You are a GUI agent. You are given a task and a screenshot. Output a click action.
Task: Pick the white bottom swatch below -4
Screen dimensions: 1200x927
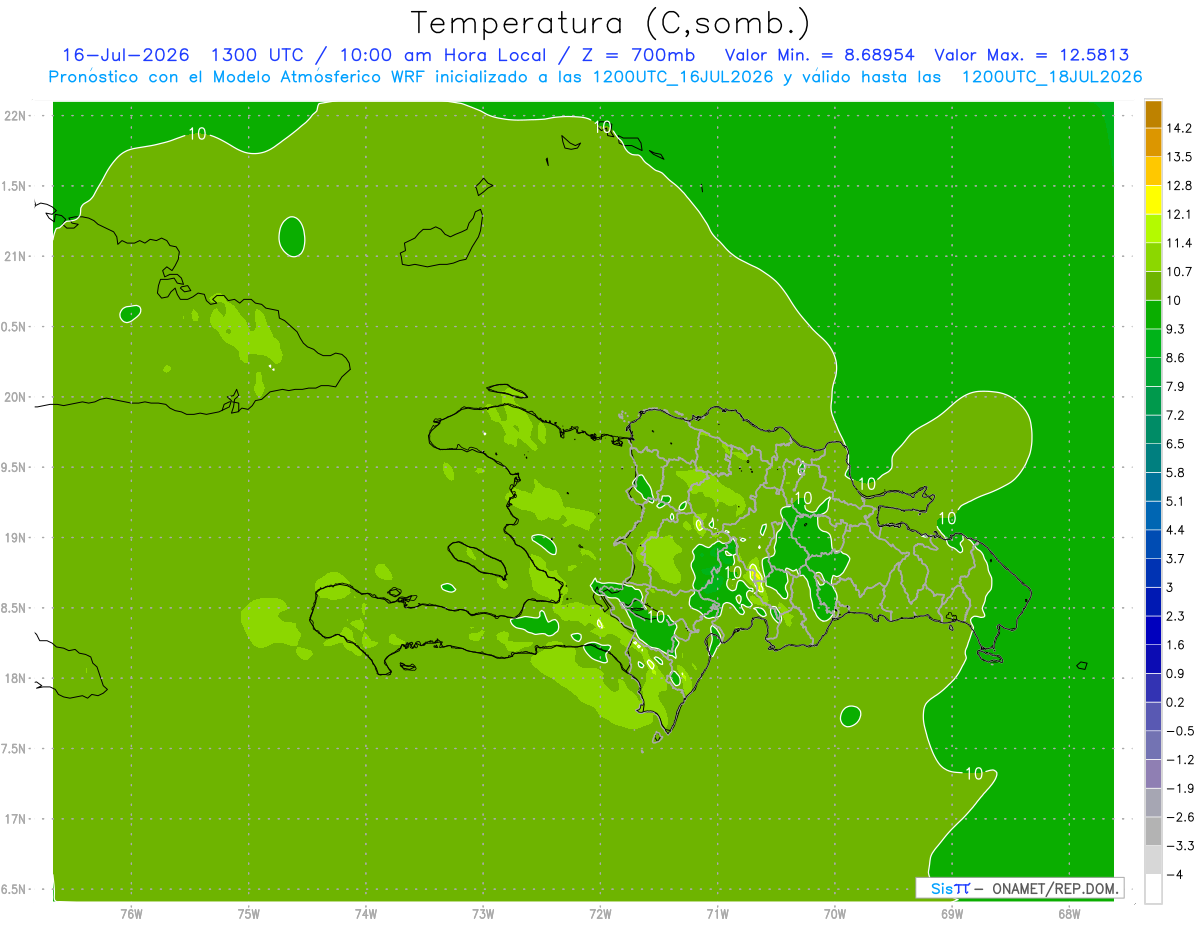point(1153,889)
